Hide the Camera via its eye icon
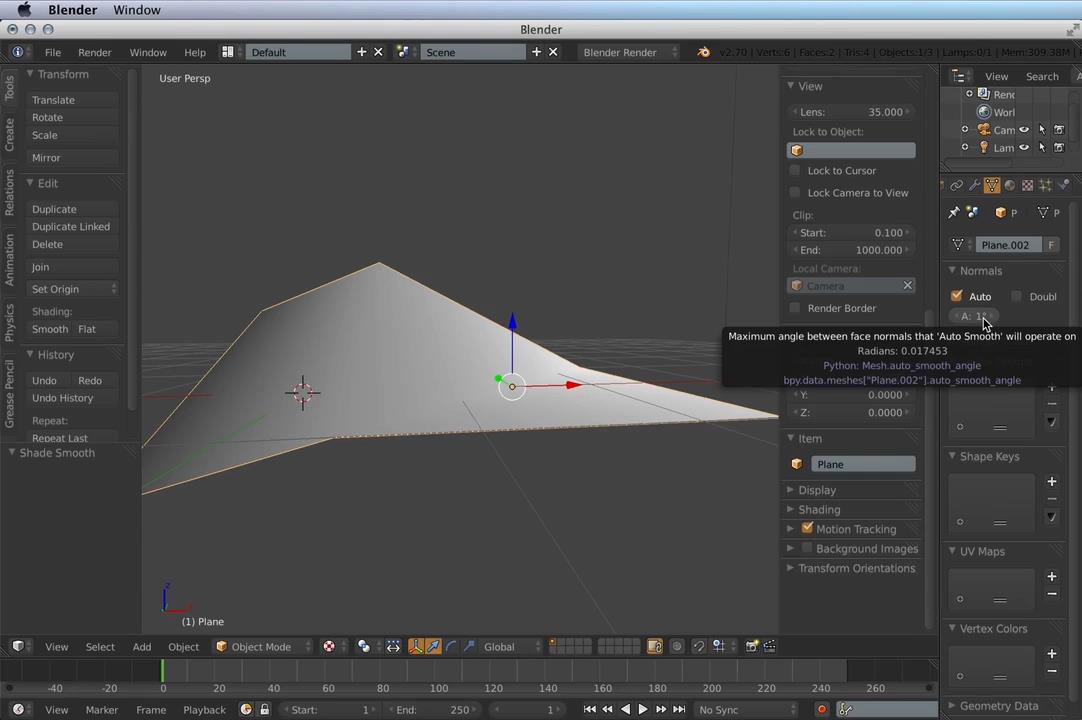The width and height of the screenshot is (1082, 720). [x=1024, y=129]
